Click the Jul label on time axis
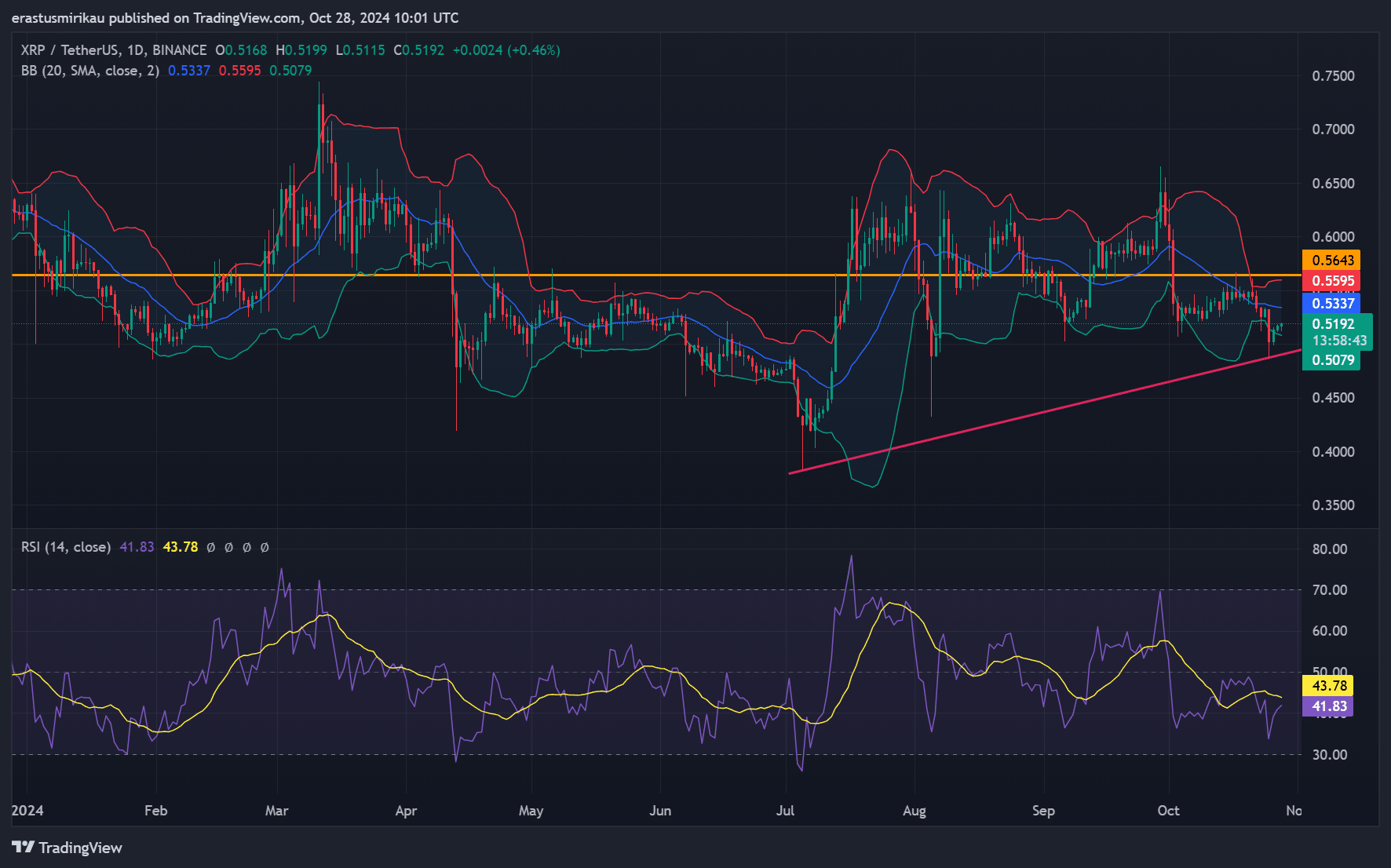 [785, 811]
